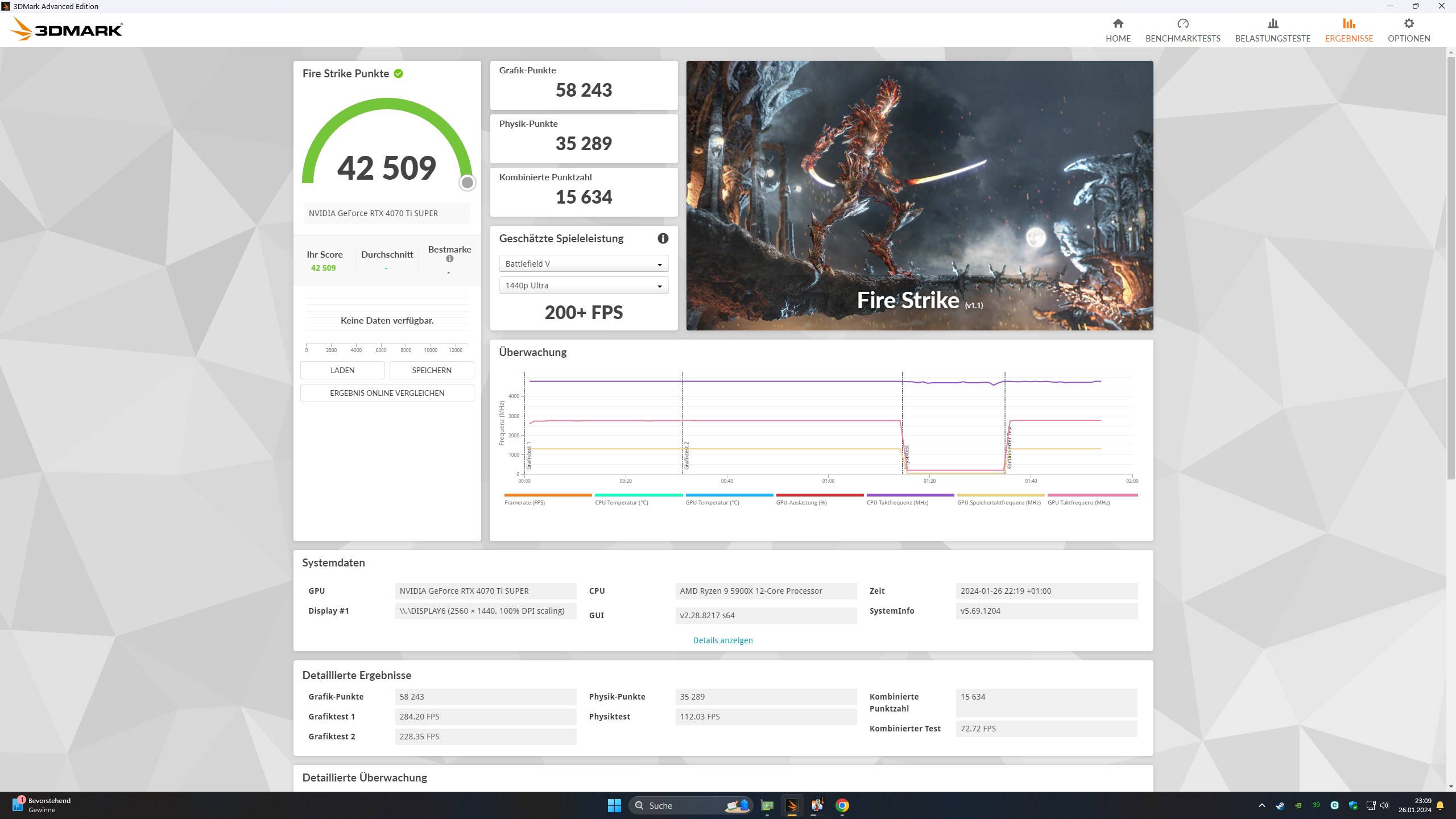Click the 3DMark logo
This screenshot has width=1456, height=819.
[x=67, y=29]
